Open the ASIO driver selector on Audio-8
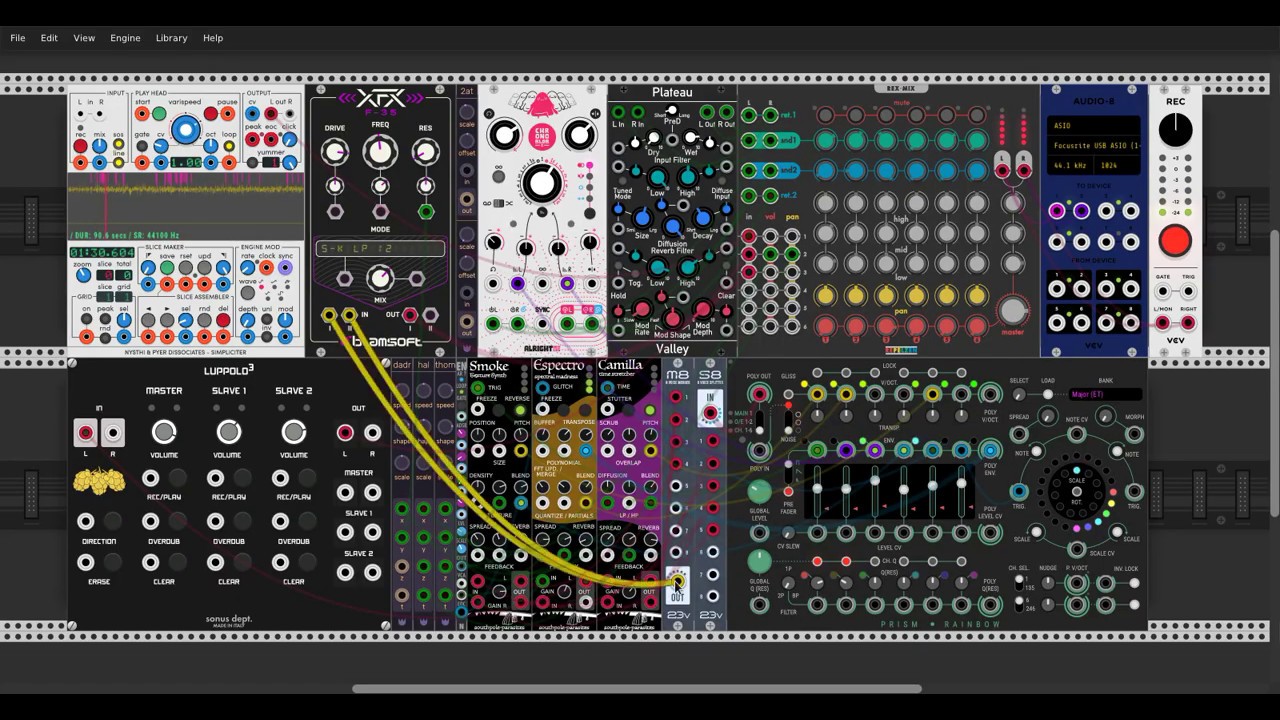The height and width of the screenshot is (720, 1280). 1094,127
